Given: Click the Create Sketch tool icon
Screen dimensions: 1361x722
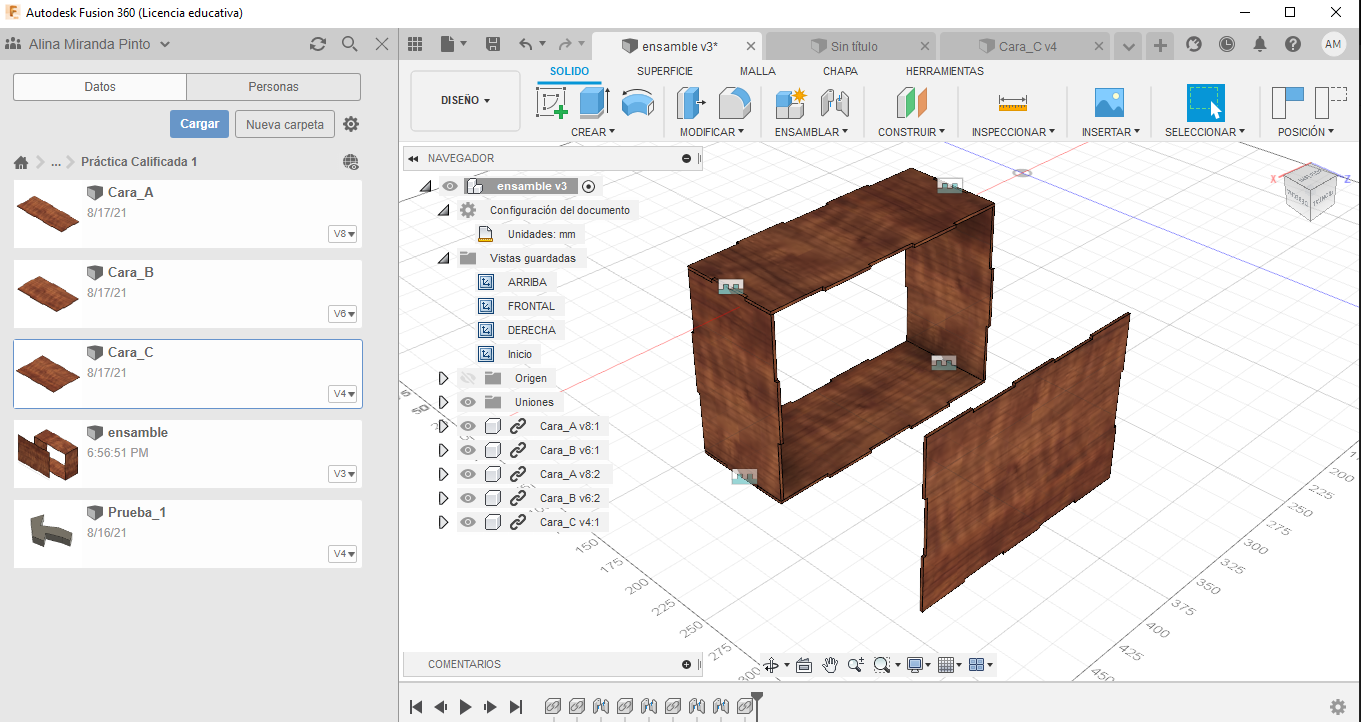Looking at the screenshot, I should point(552,103).
